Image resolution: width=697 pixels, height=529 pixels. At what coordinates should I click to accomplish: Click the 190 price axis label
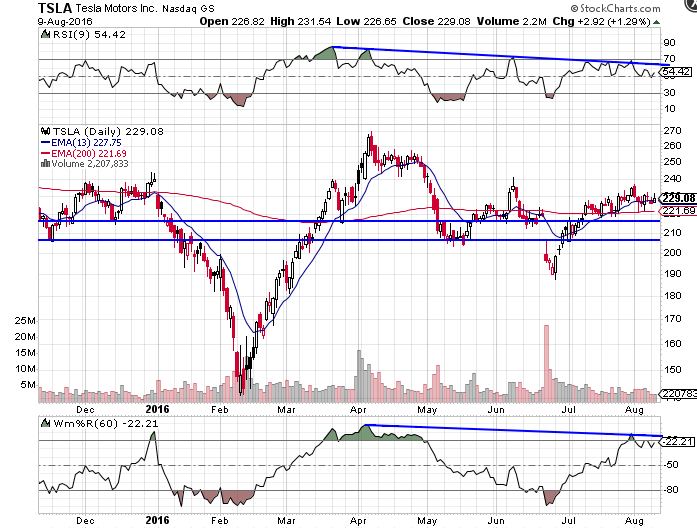pyautogui.click(x=673, y=273)
